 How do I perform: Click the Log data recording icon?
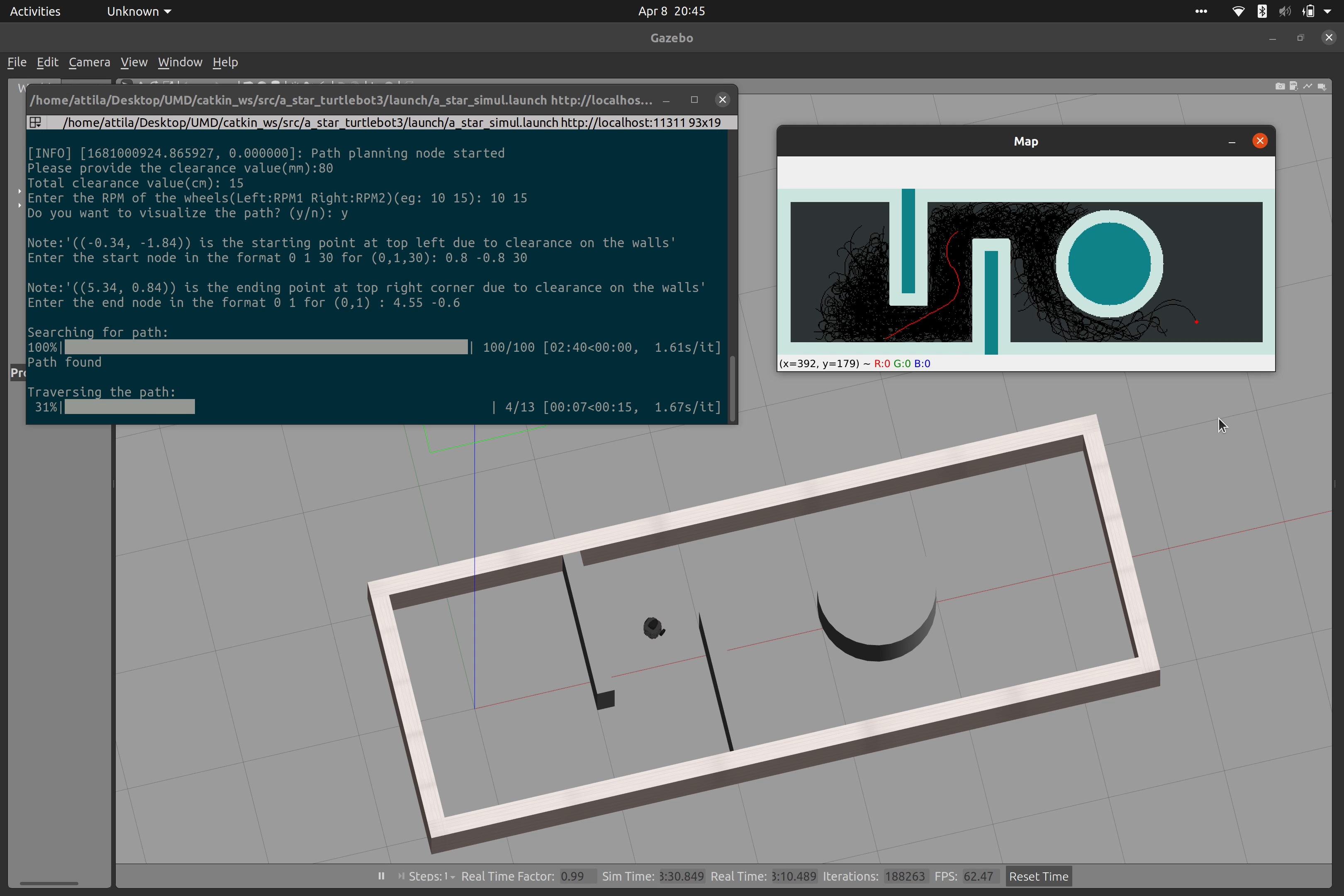[x=1294, y=86]
